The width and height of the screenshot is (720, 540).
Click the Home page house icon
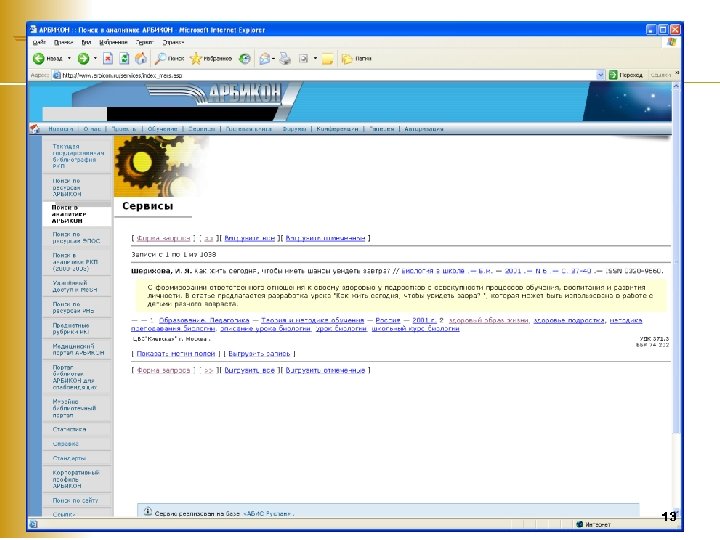pyautogui.click(x=141, y=58)
